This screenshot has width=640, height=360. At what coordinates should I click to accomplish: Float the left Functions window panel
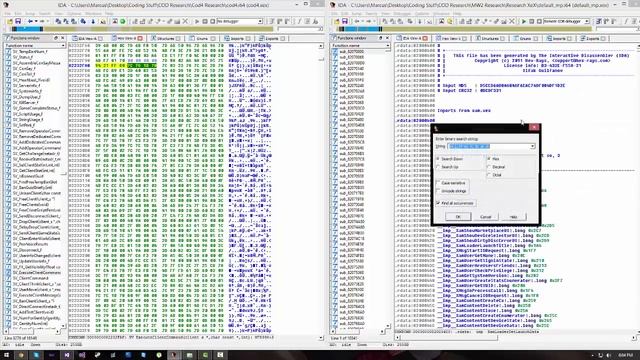[56, 38]
